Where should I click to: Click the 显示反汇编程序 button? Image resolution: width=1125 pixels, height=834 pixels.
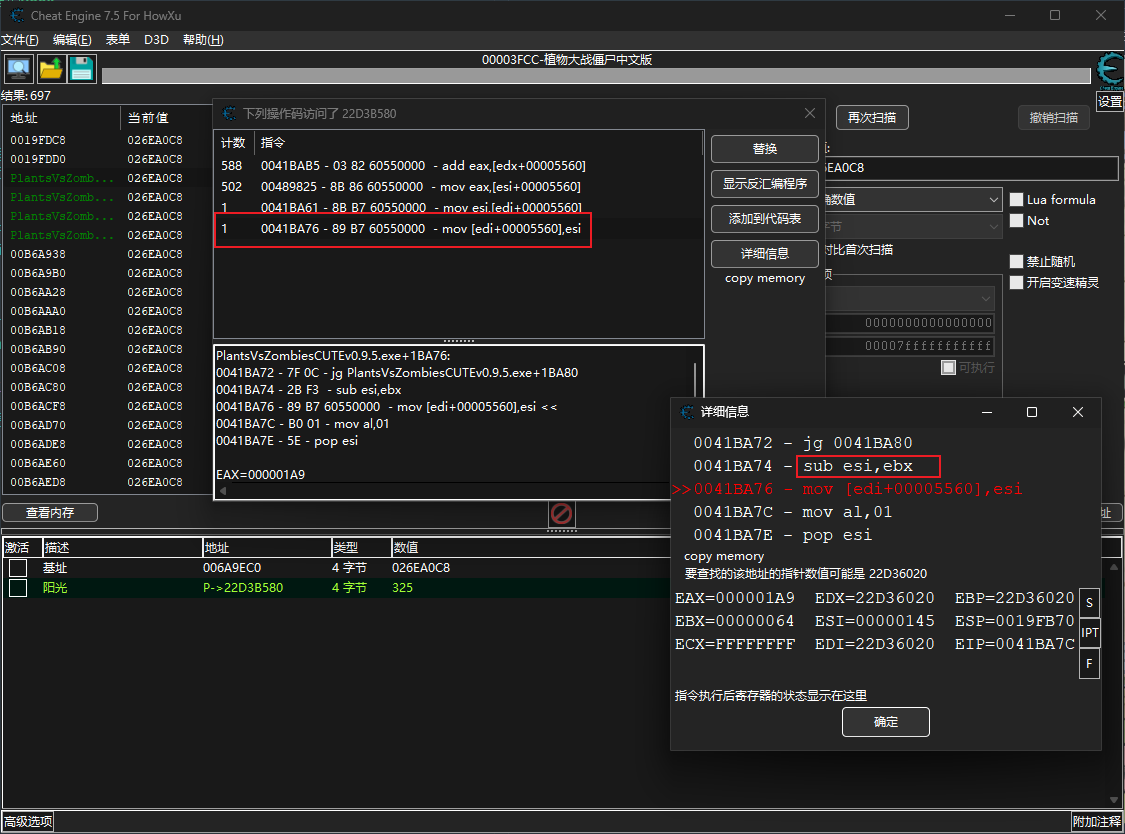point(765,184)
